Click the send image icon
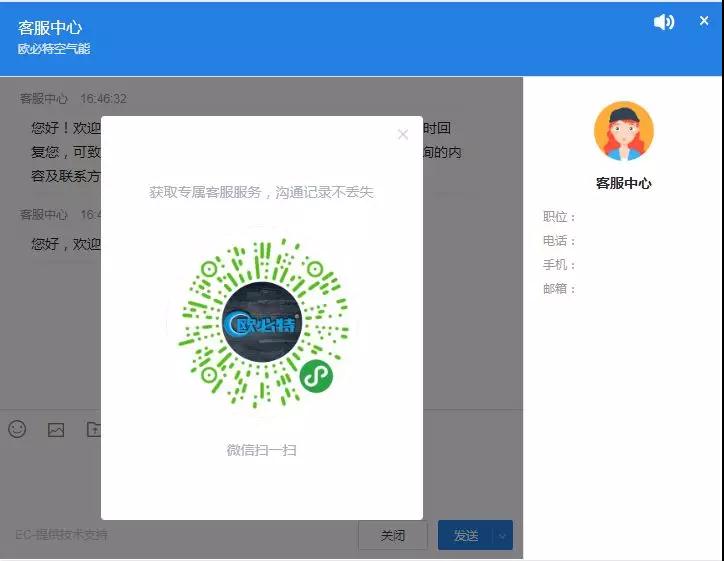724x561 pixels. pos(56,430)
